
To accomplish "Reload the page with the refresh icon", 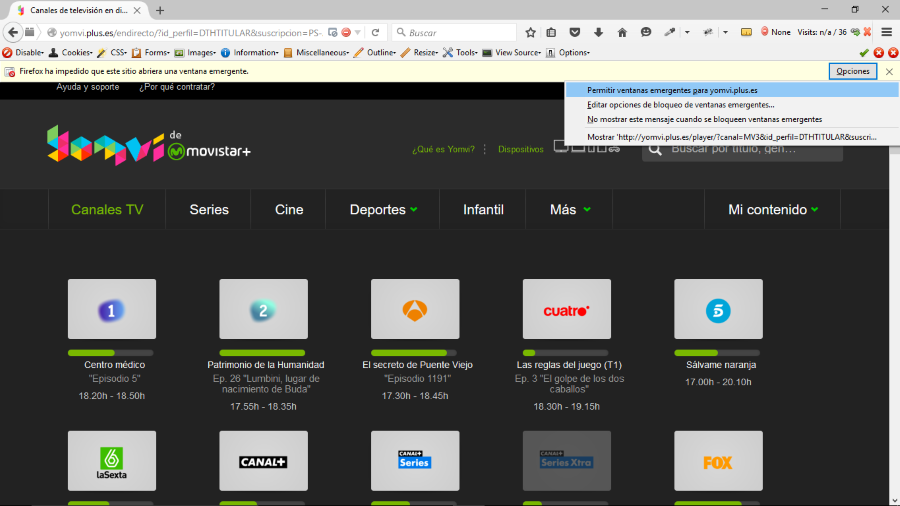I will pyautogui.click(x=375, y=33).
